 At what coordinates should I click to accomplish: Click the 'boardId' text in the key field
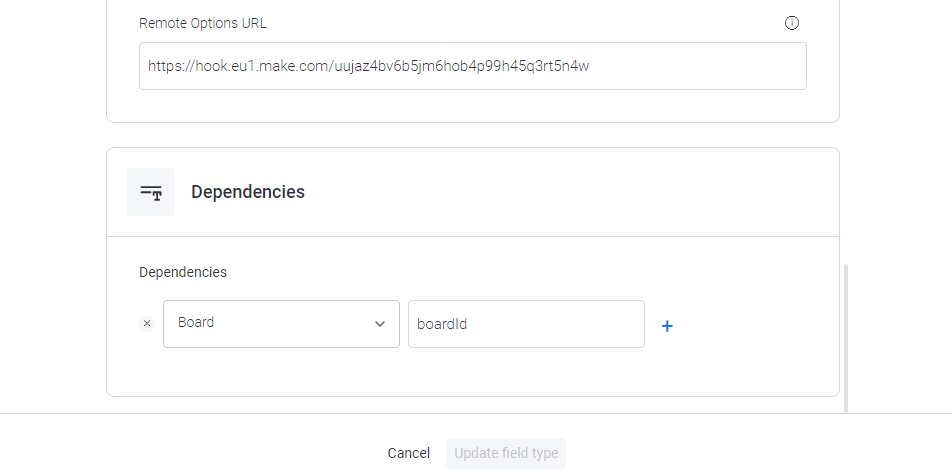(x=442, y=324)
